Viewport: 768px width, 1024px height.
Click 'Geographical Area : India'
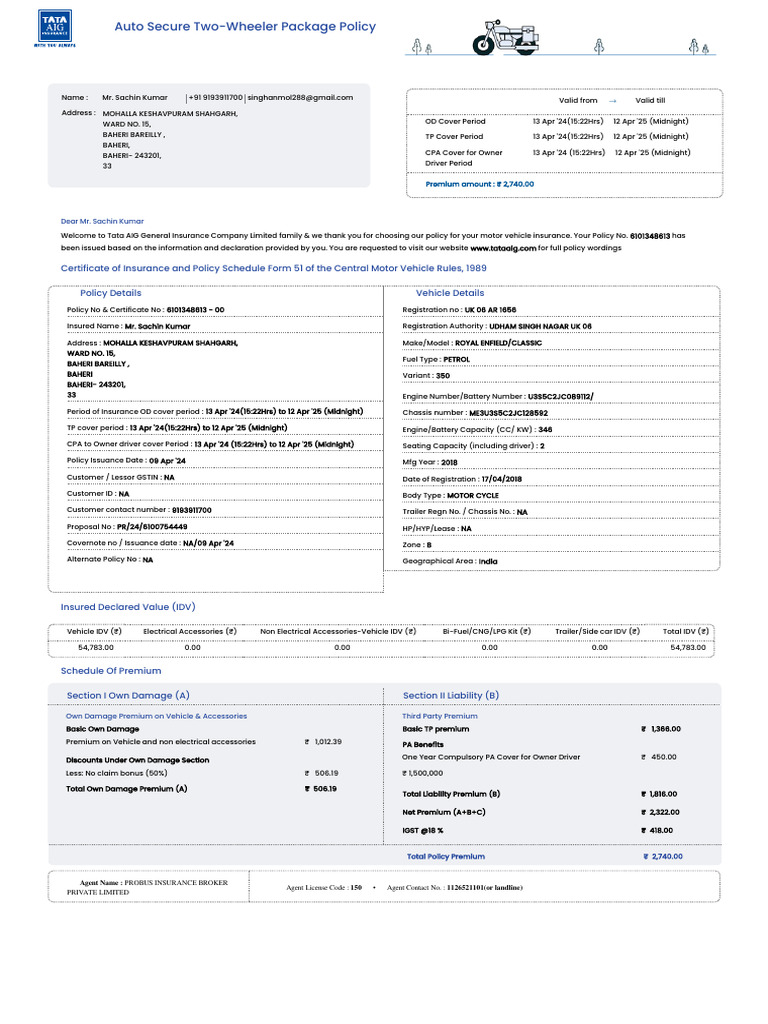pyautogui.click(x=450, y=562)
